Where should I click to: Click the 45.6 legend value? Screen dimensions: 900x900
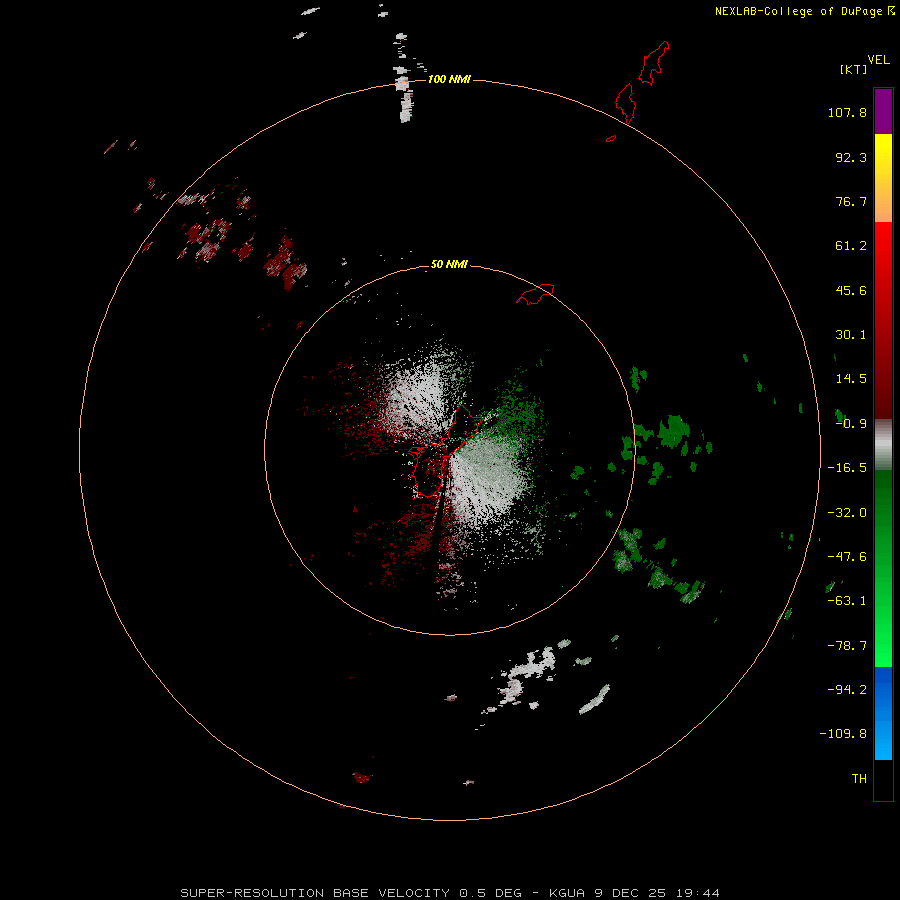click(851, 290)
